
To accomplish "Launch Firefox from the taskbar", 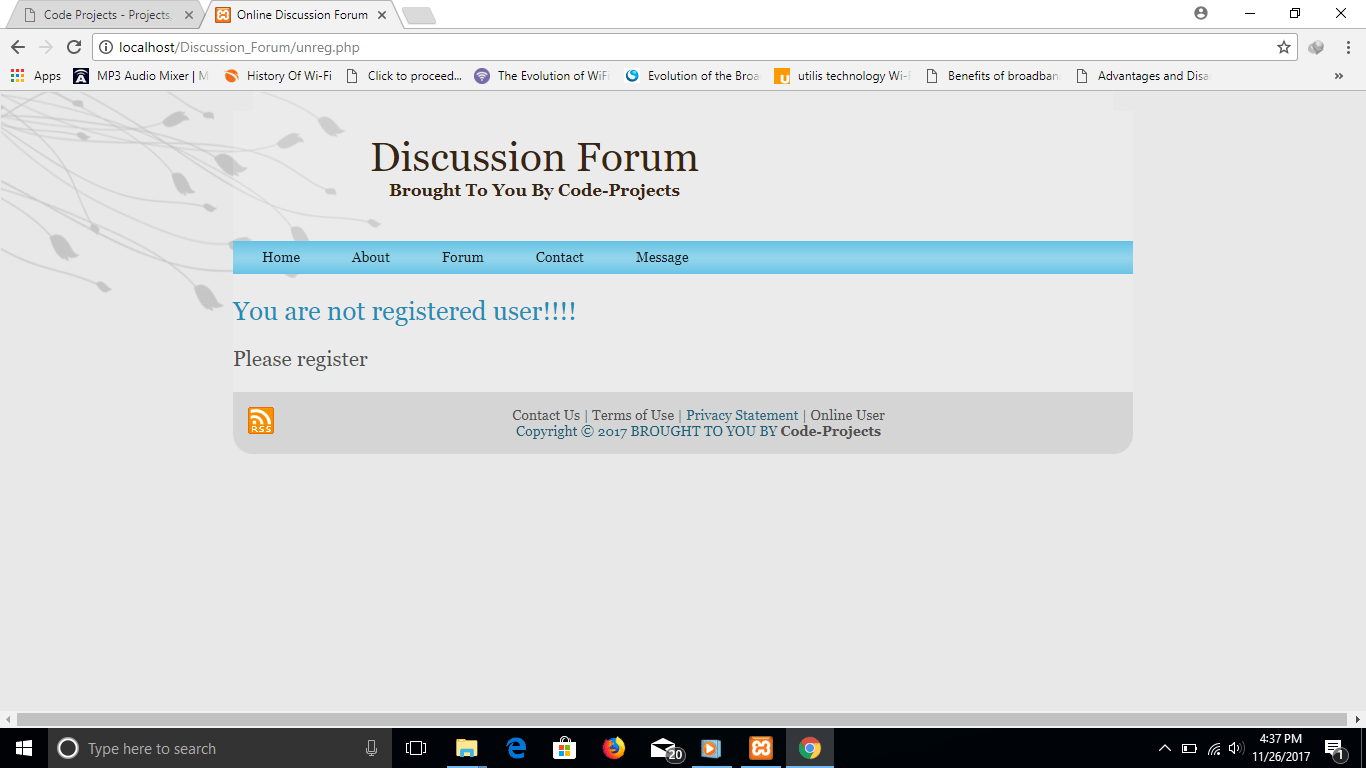I will (x=613, y=747).
